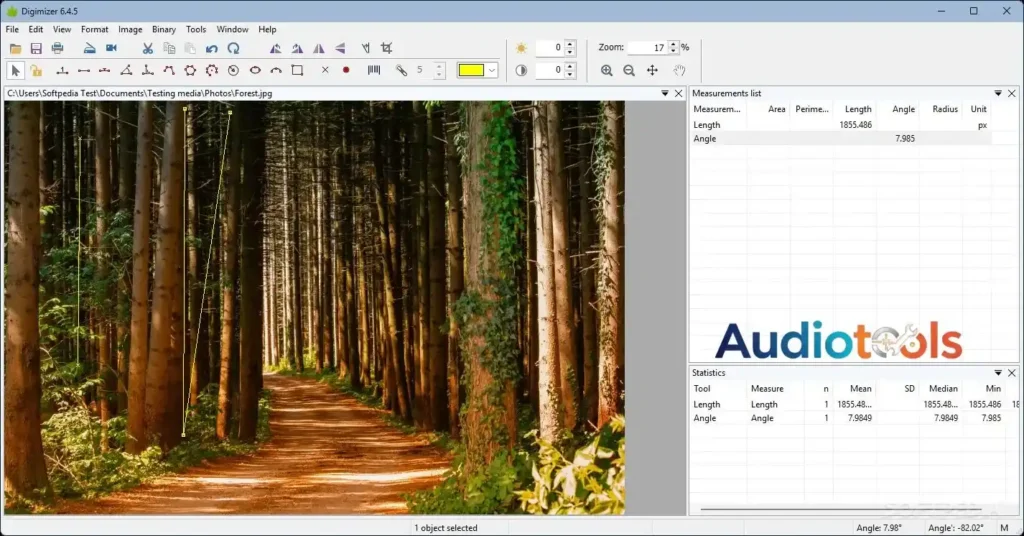Open the Edit menu
The height and width of the screenshot is (536, 1024).
35,29
